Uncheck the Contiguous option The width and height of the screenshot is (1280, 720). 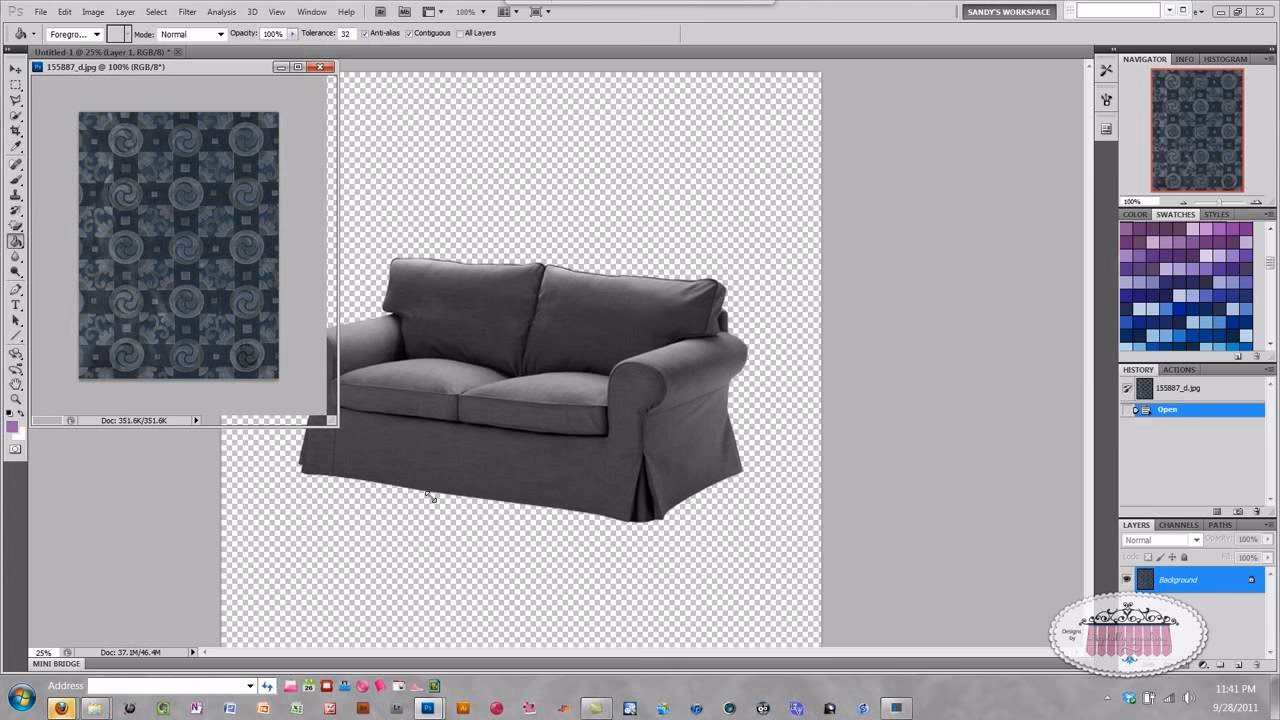click(x=409, y=33)
